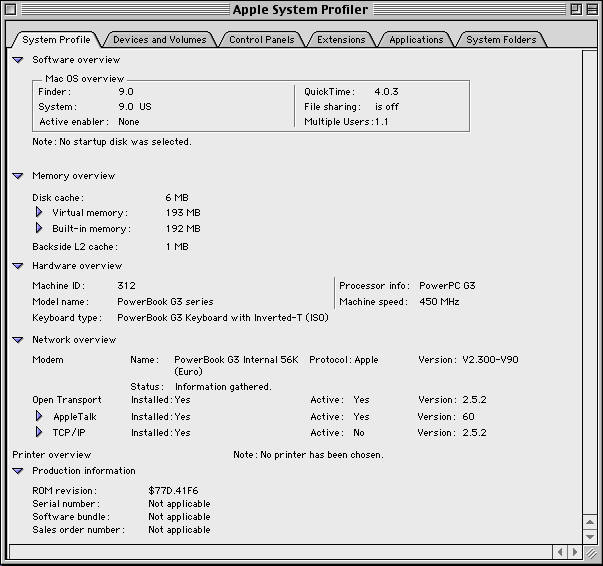Screen dimensions: 603x566
Task: Click the Active enabler None value
Action: click(x=128, y=122)
